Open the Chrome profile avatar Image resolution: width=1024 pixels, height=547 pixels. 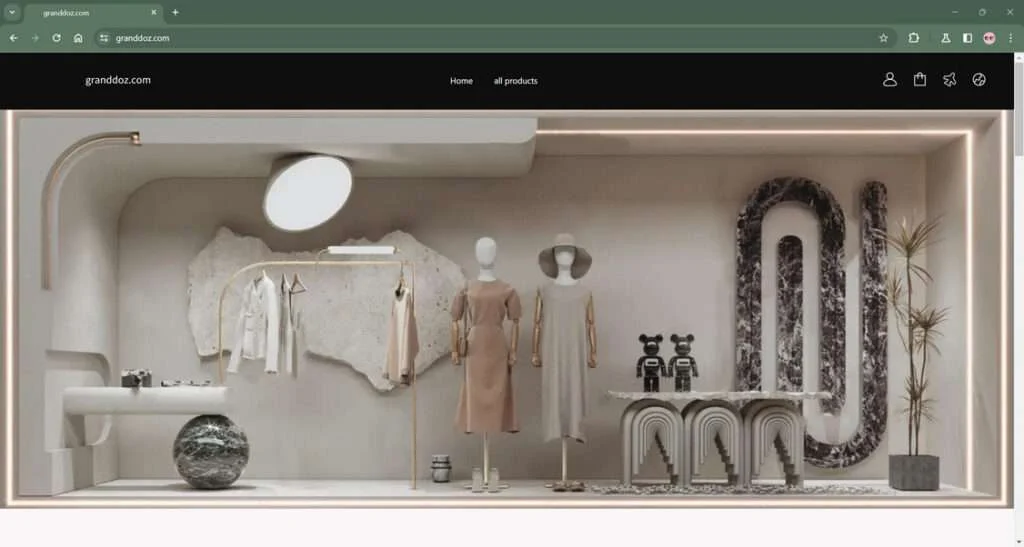tap(989, 38)
